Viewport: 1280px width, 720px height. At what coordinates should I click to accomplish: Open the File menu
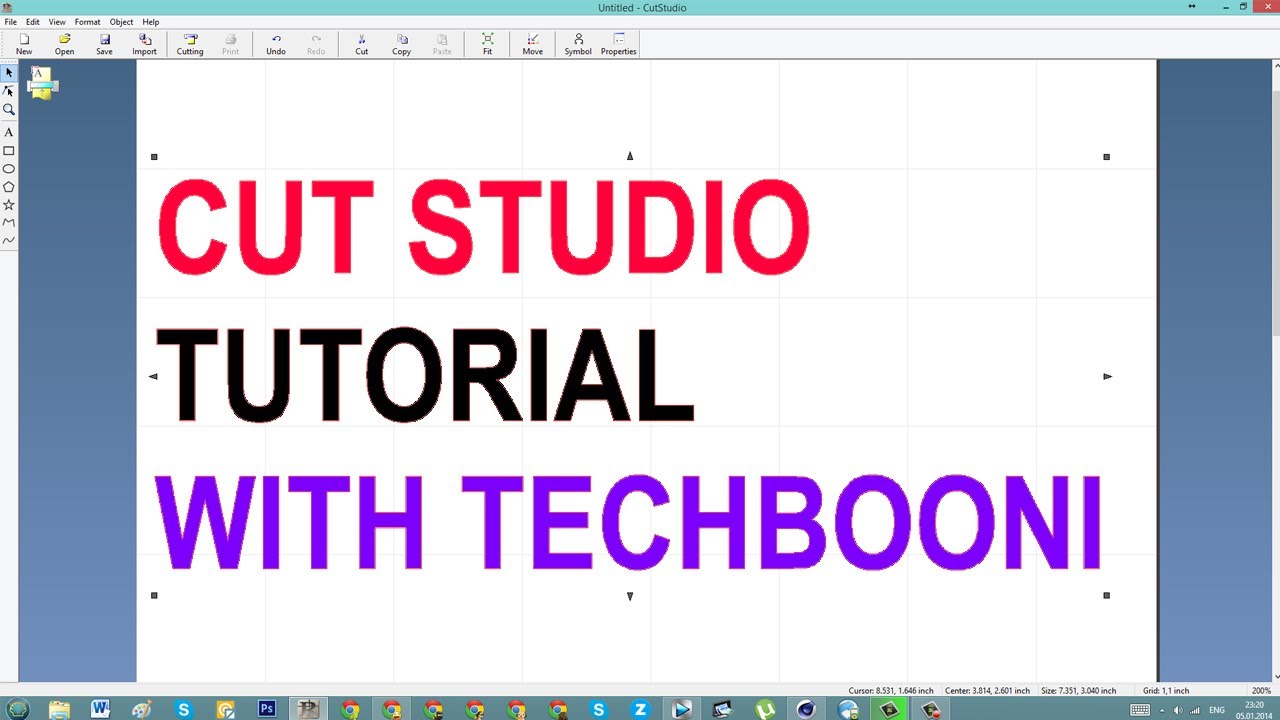pyautogui.click(x=10, y=21)
